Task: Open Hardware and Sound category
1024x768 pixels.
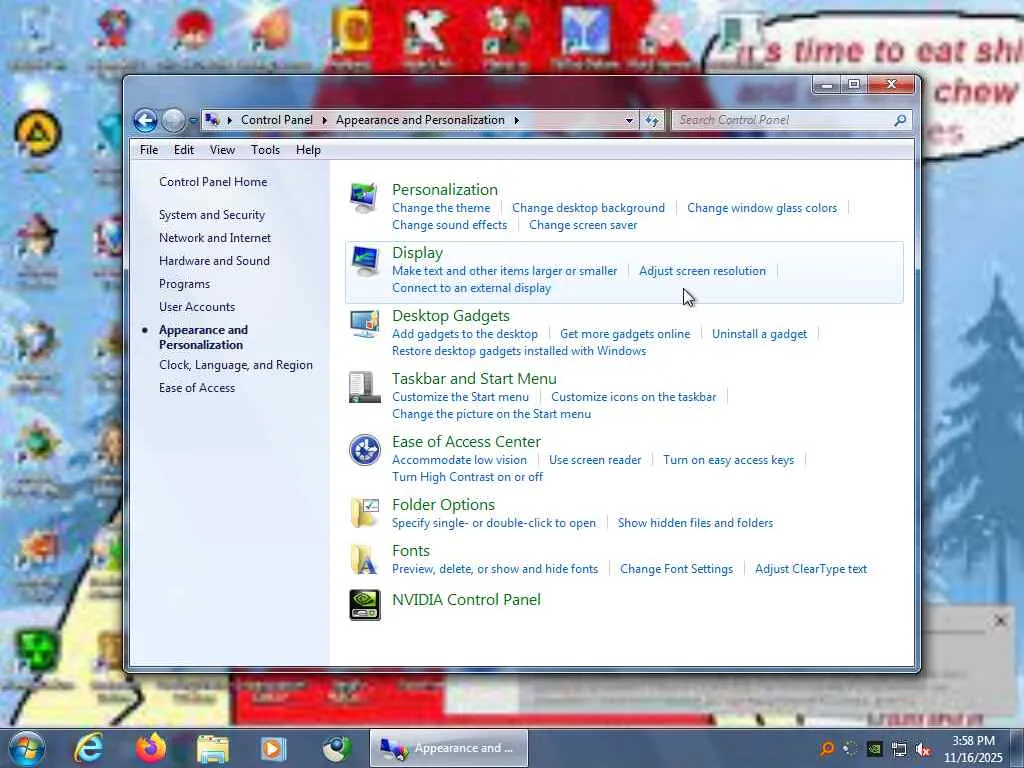Action: tap(214, 261)
